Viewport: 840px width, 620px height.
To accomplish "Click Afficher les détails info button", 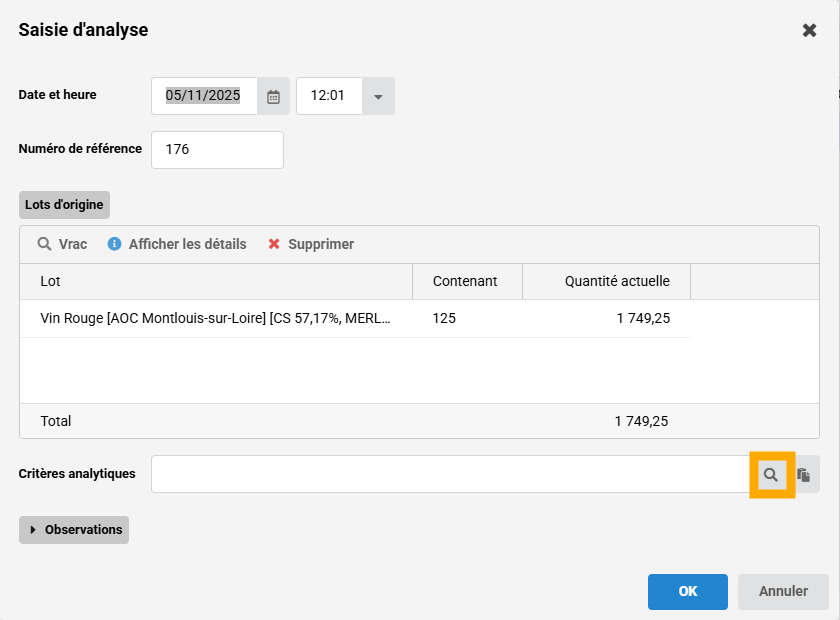I will click(177, 244).
